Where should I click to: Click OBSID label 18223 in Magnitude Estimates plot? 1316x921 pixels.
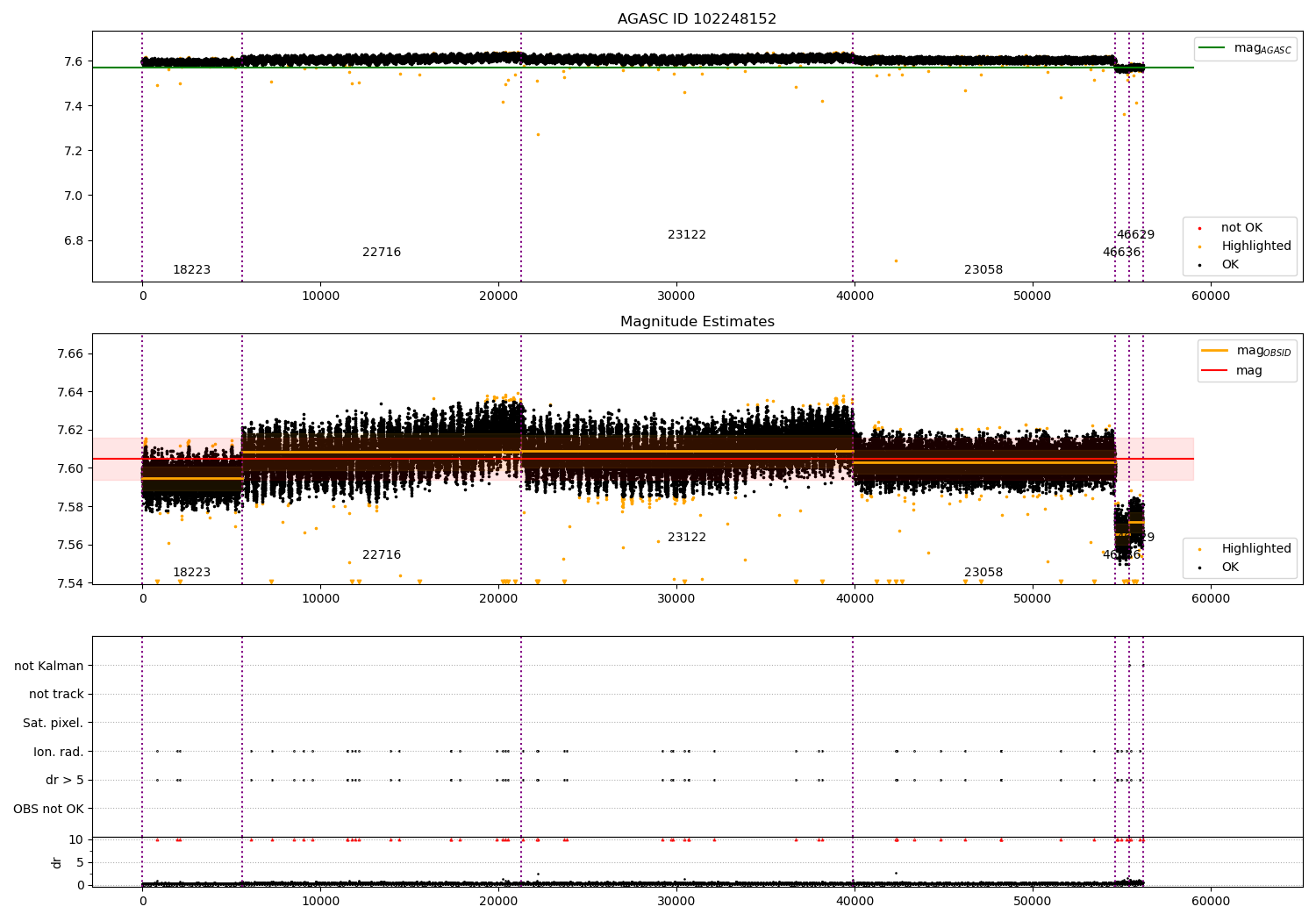pos(191,573)
